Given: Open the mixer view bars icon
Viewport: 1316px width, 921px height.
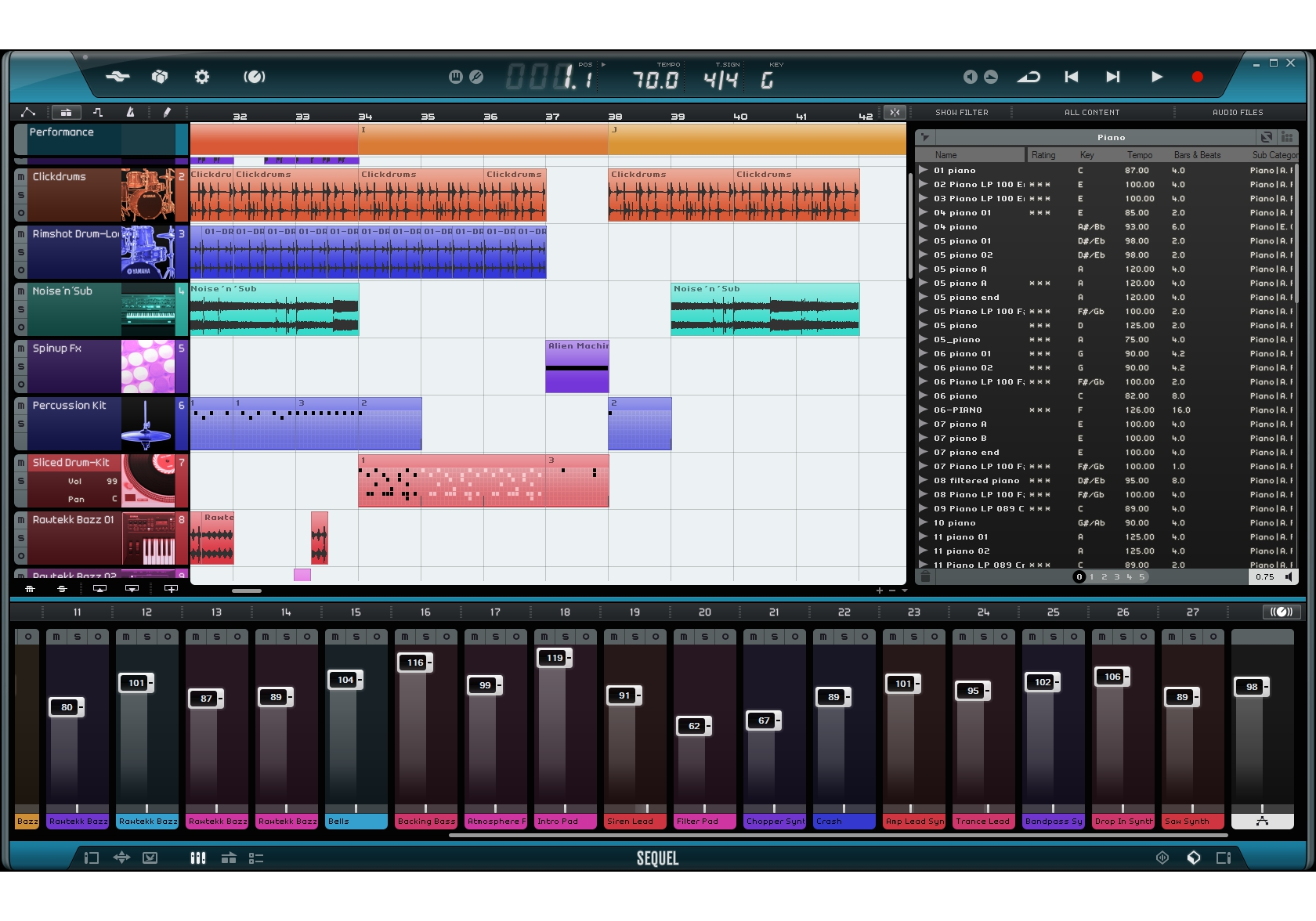Looking at the screenshot, I should click(198, 858).
